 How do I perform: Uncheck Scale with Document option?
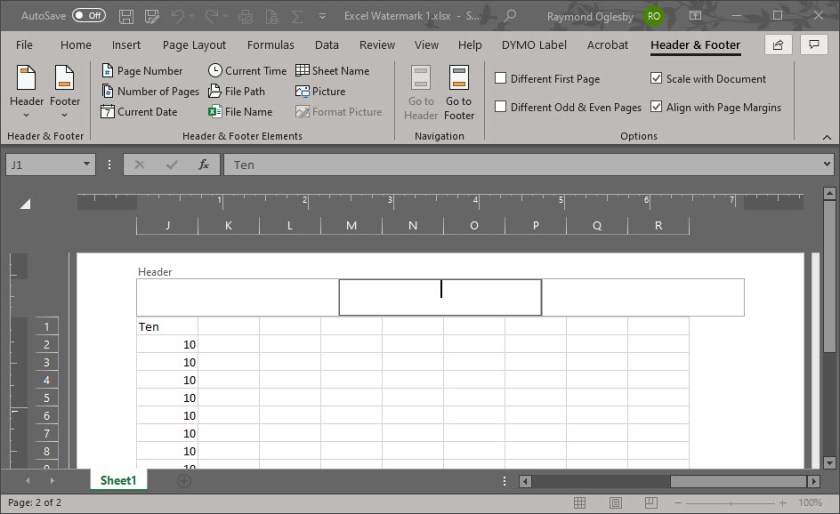(x=657, y=79)
